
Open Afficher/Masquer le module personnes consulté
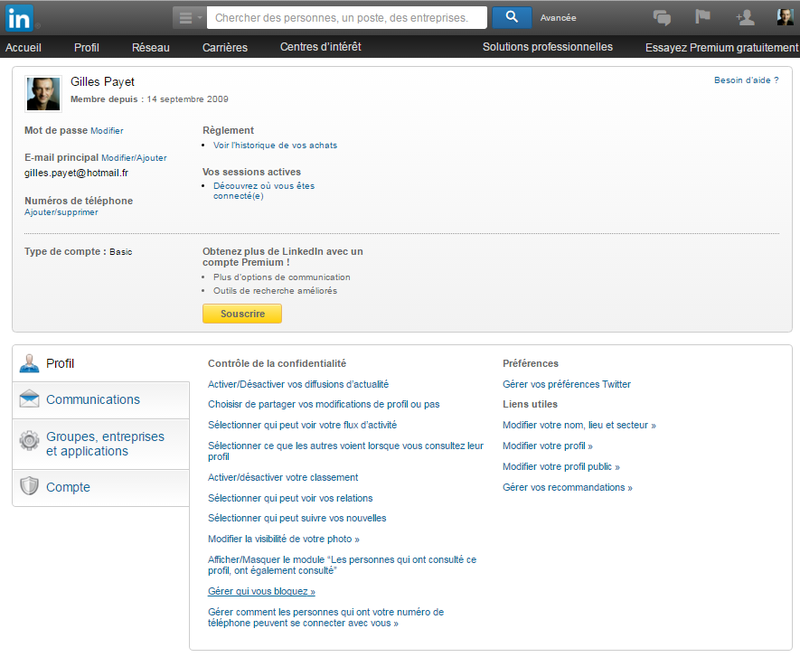[x=342, y=565]
